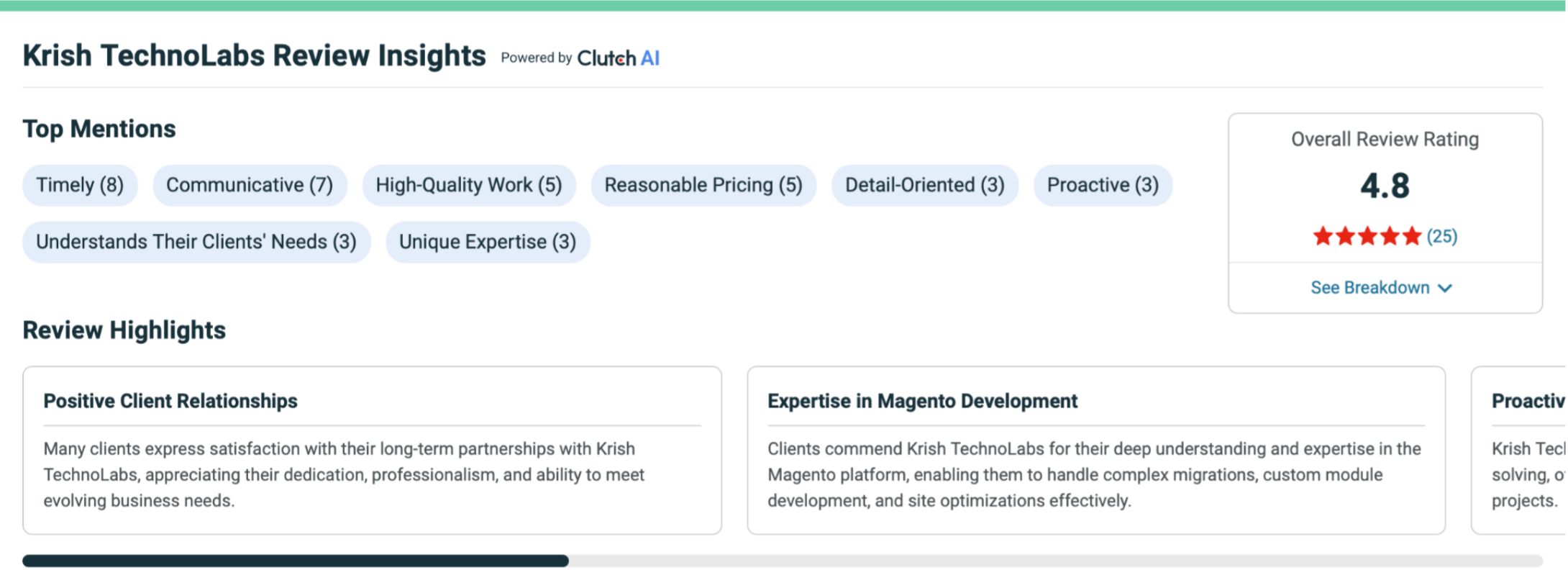Choose the Reasonable Pricing (5) tag
The width and height of the screenshot is (1568, 570).
coord(703,185)
